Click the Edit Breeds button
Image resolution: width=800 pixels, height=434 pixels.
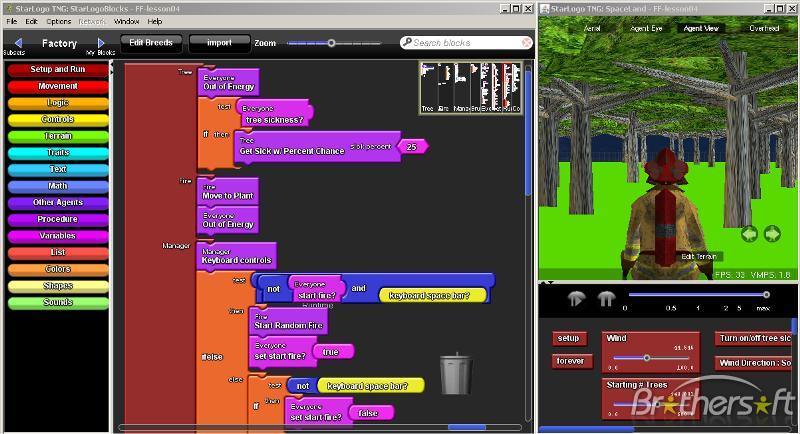pos(151,43)
